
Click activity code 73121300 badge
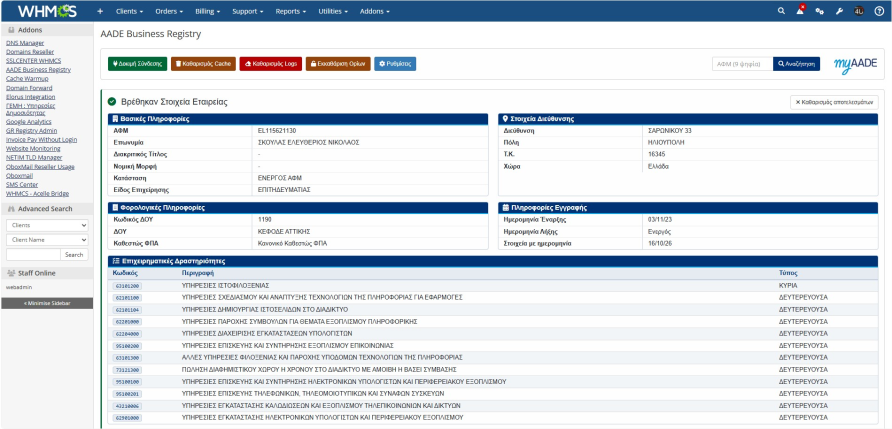pos(128,369)
